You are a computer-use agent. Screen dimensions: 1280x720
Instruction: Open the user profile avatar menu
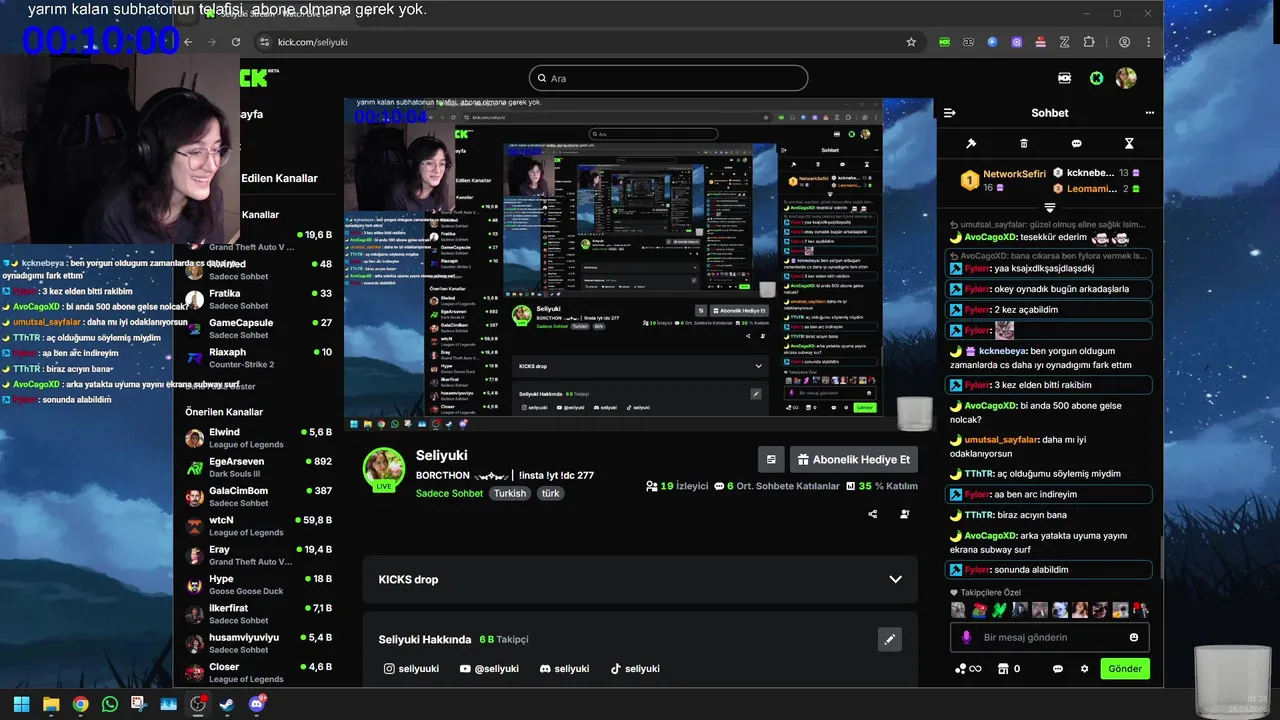click(1126, 78)
